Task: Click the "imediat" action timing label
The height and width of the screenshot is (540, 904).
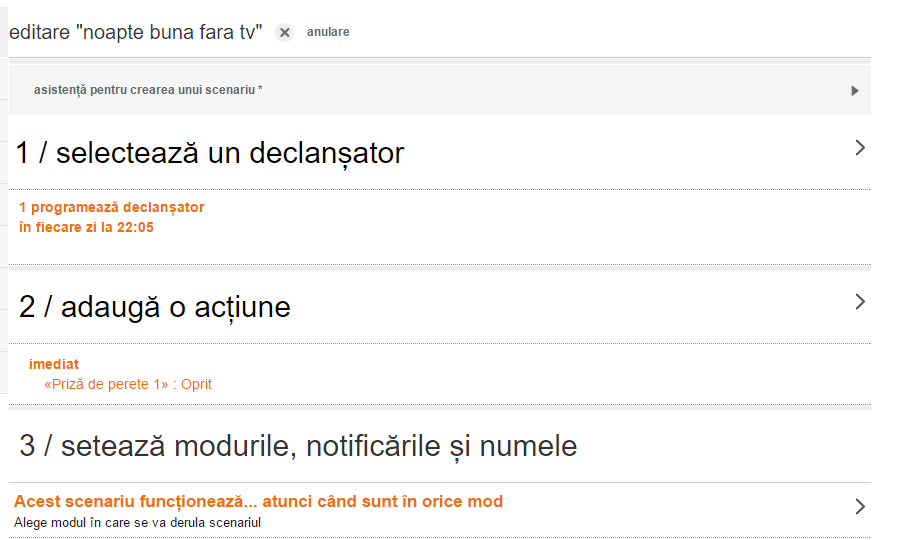Action: 54,364
